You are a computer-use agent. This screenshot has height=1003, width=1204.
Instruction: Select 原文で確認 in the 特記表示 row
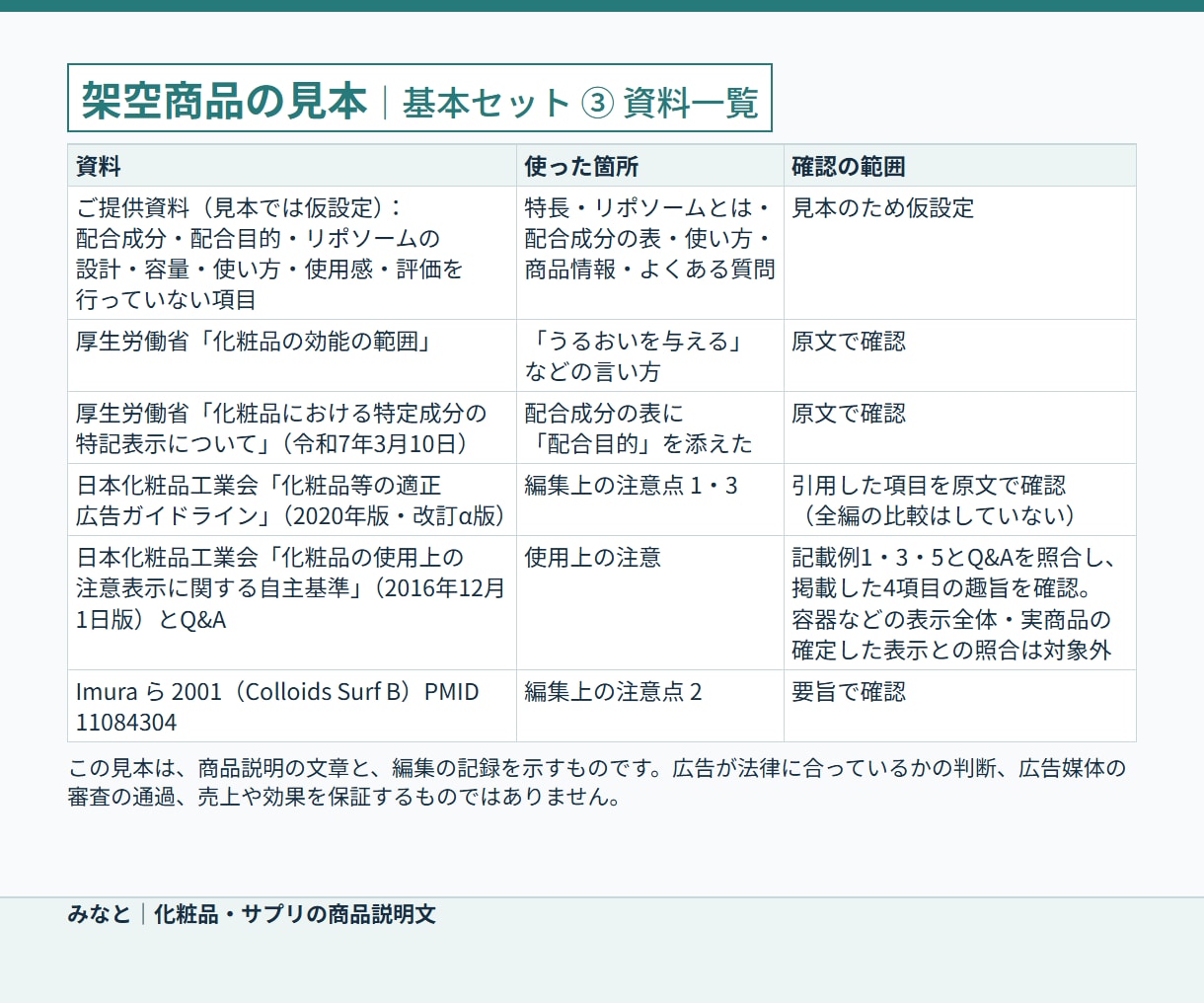pos(960,427)
